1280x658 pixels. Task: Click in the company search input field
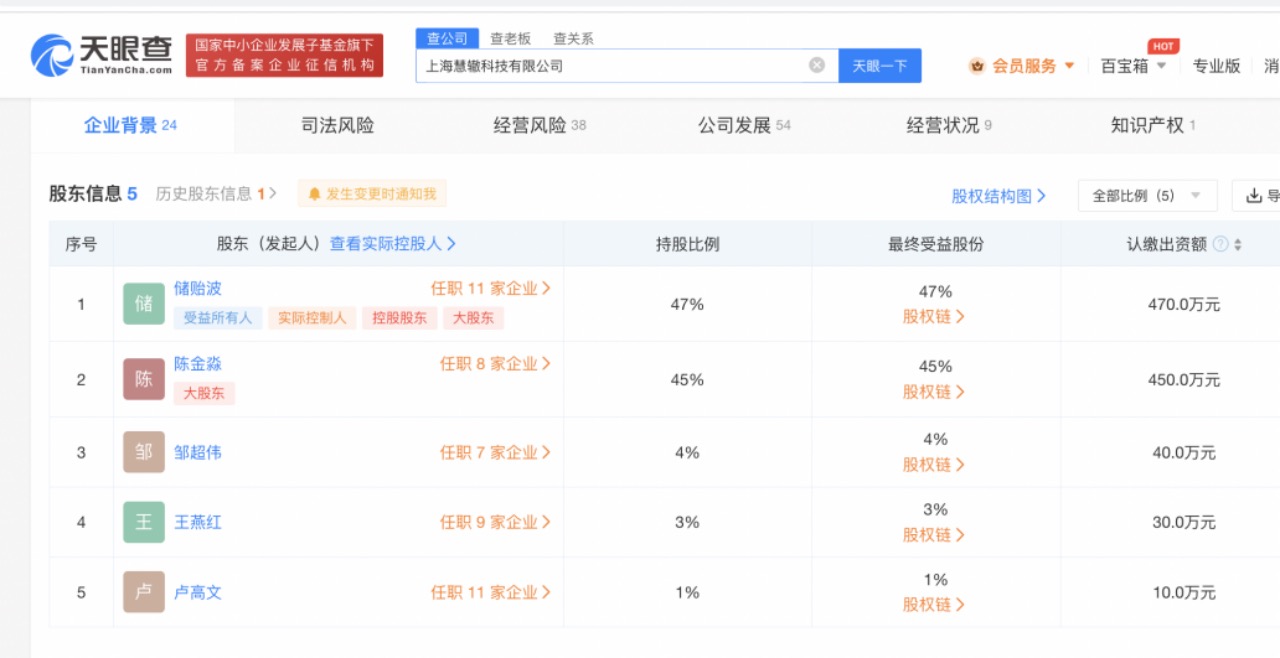[x=610, y=66]
